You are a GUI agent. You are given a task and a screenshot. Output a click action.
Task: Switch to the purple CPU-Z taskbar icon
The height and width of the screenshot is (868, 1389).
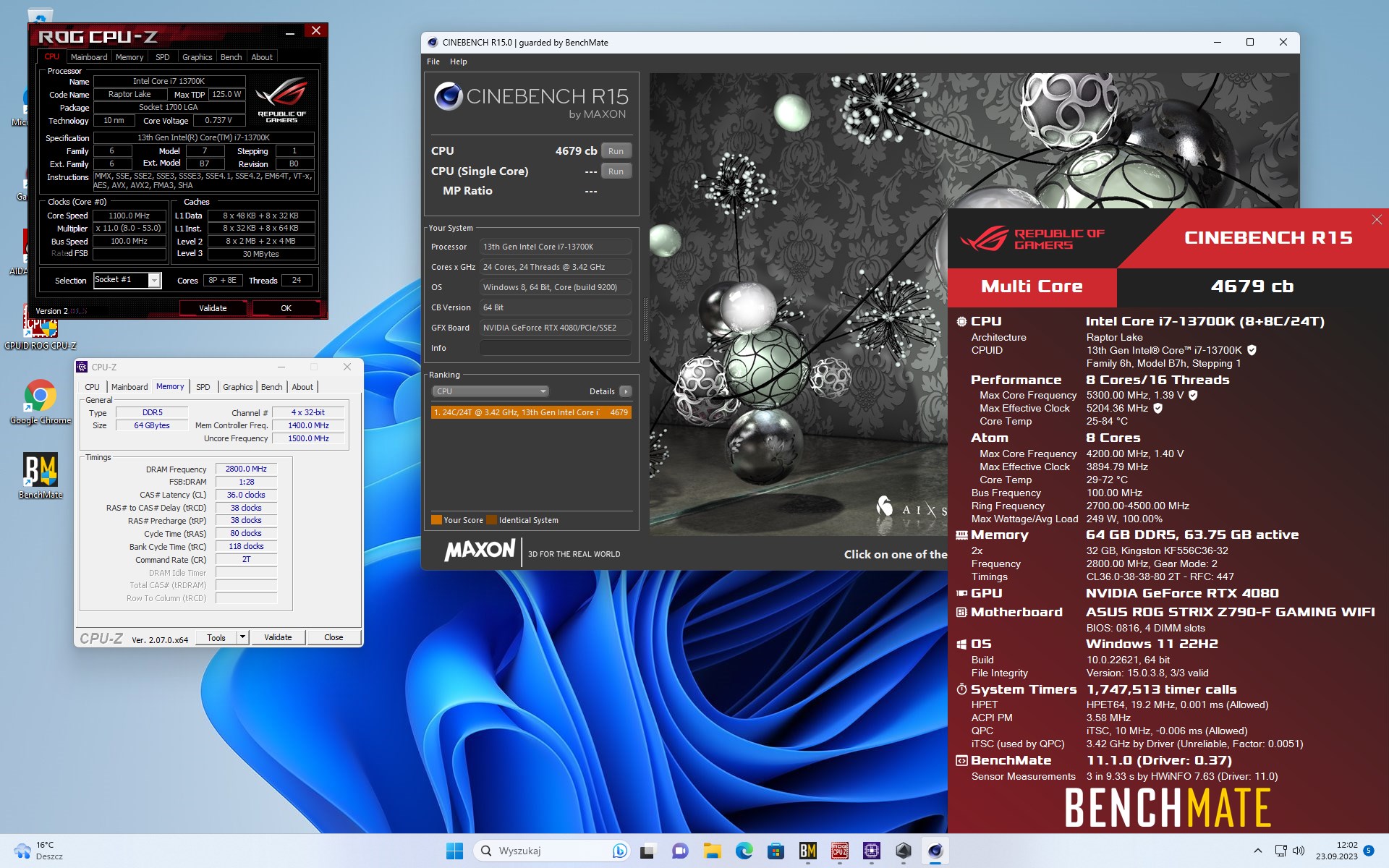872,851
